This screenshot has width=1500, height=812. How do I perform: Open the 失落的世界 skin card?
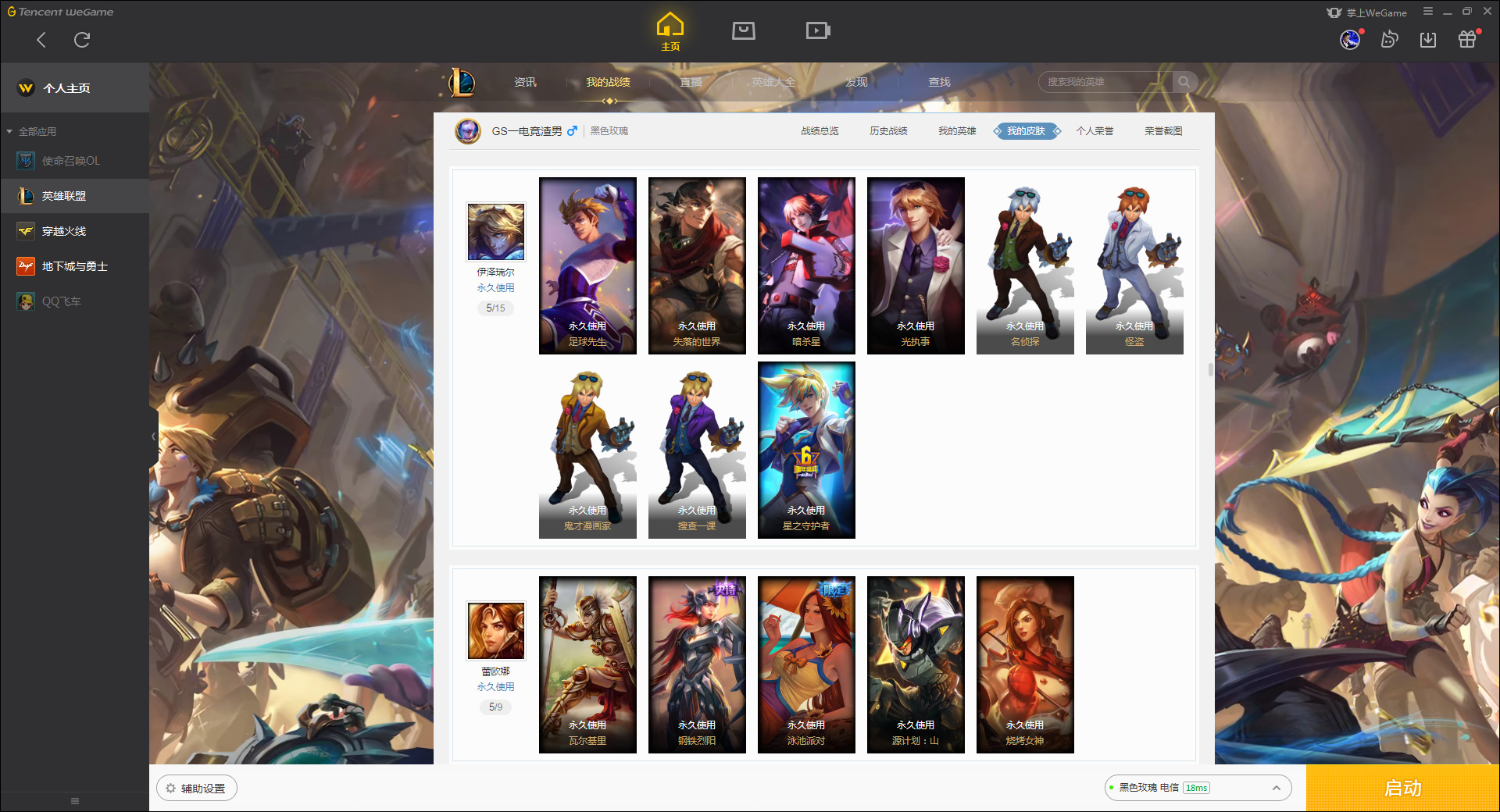(x=697, y=265)
